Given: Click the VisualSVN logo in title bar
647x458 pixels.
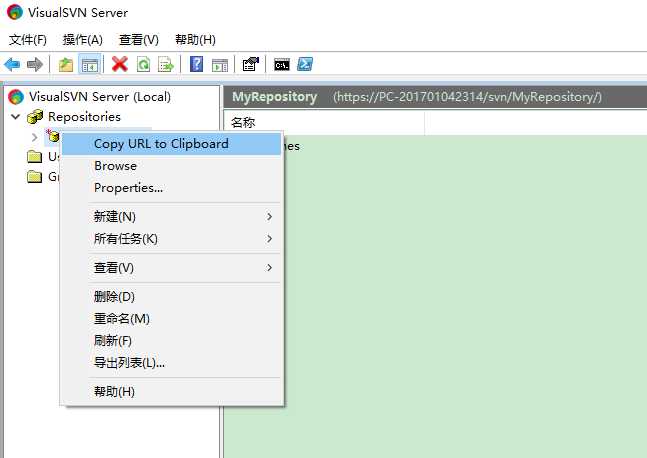Looking at the screenshot, I should coord(15,12).
